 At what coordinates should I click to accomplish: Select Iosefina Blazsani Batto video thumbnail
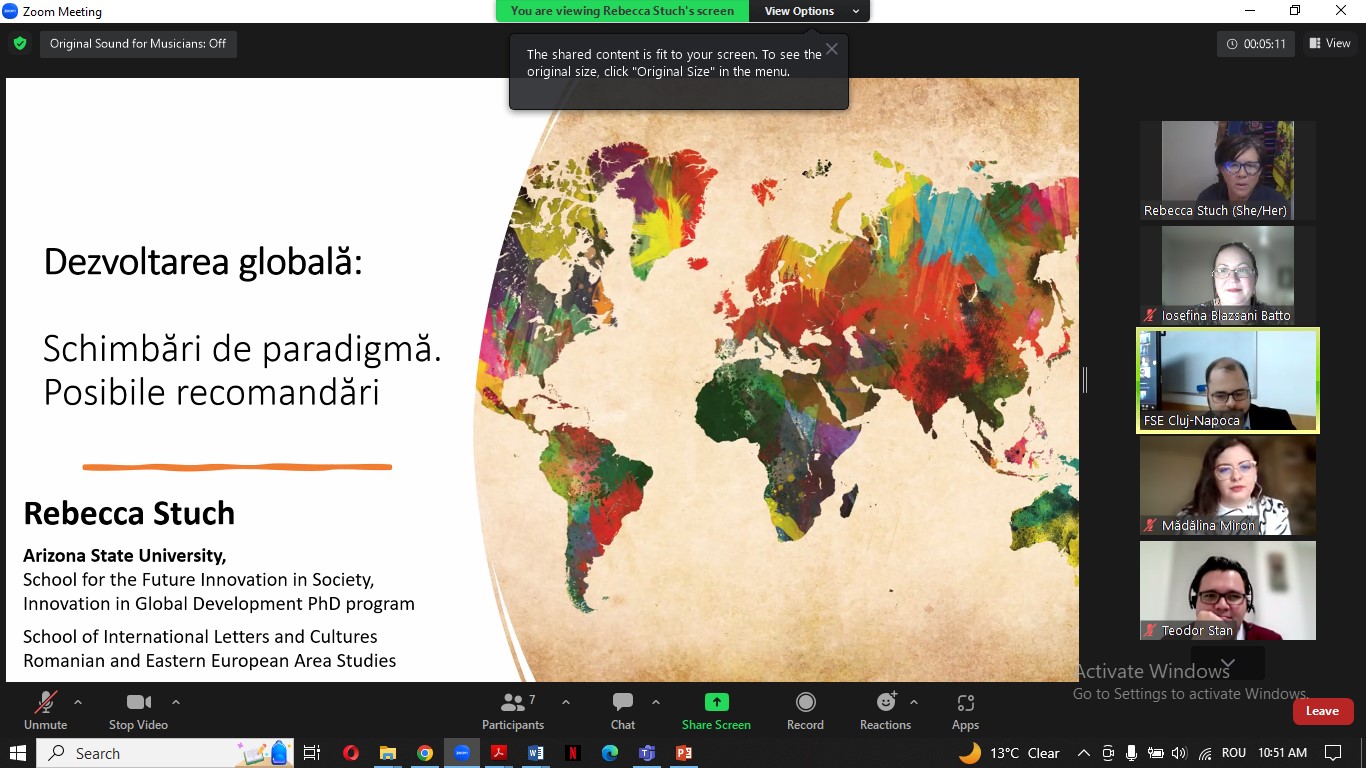click(1228, 275)
